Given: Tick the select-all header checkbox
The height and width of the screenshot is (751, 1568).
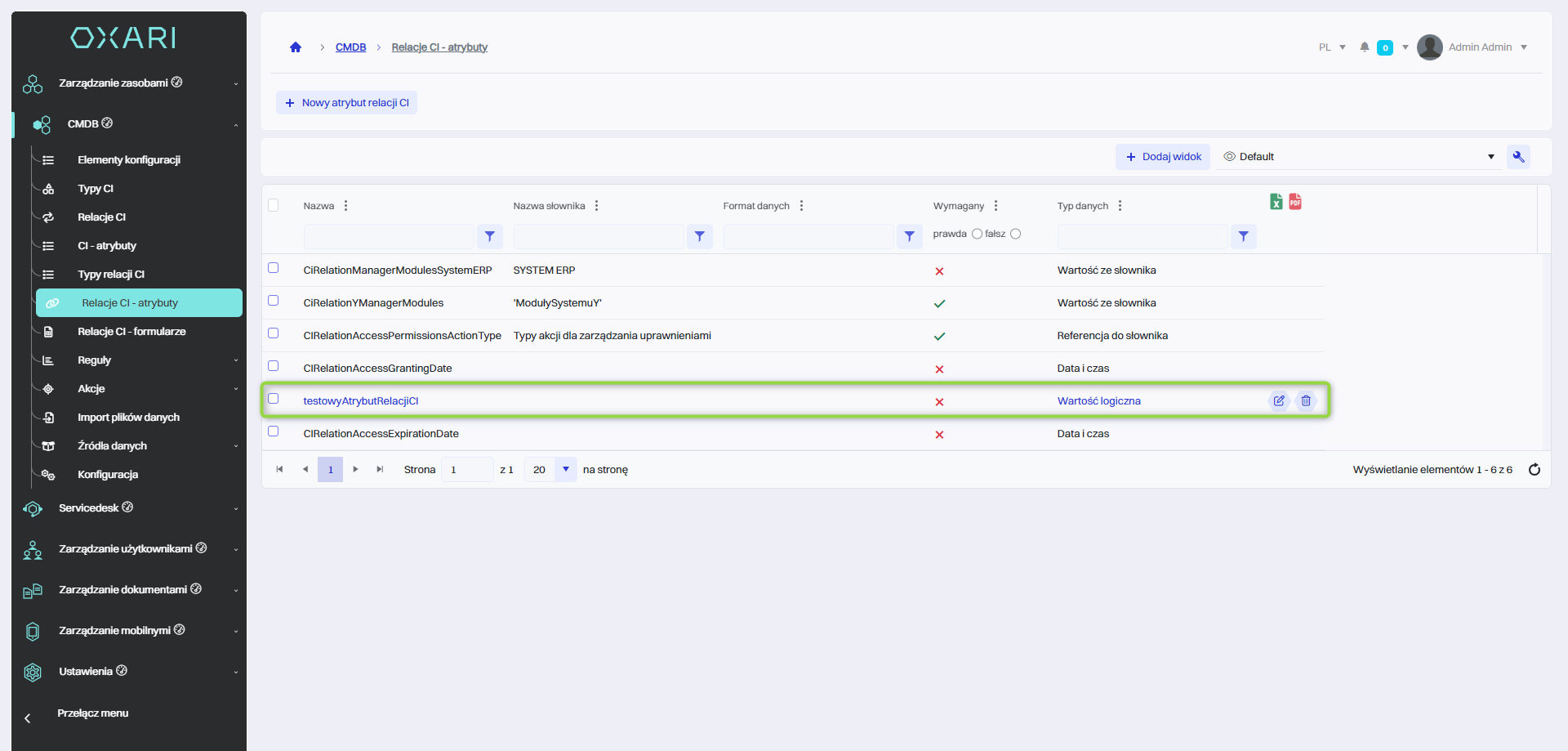Looking at the screenshot, I should coord(274,205).
